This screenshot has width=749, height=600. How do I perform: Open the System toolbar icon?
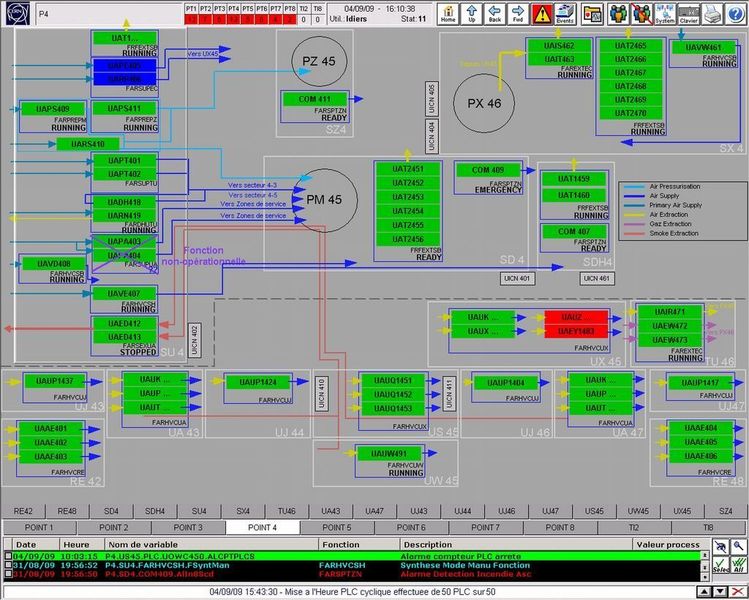pos(666,13)
